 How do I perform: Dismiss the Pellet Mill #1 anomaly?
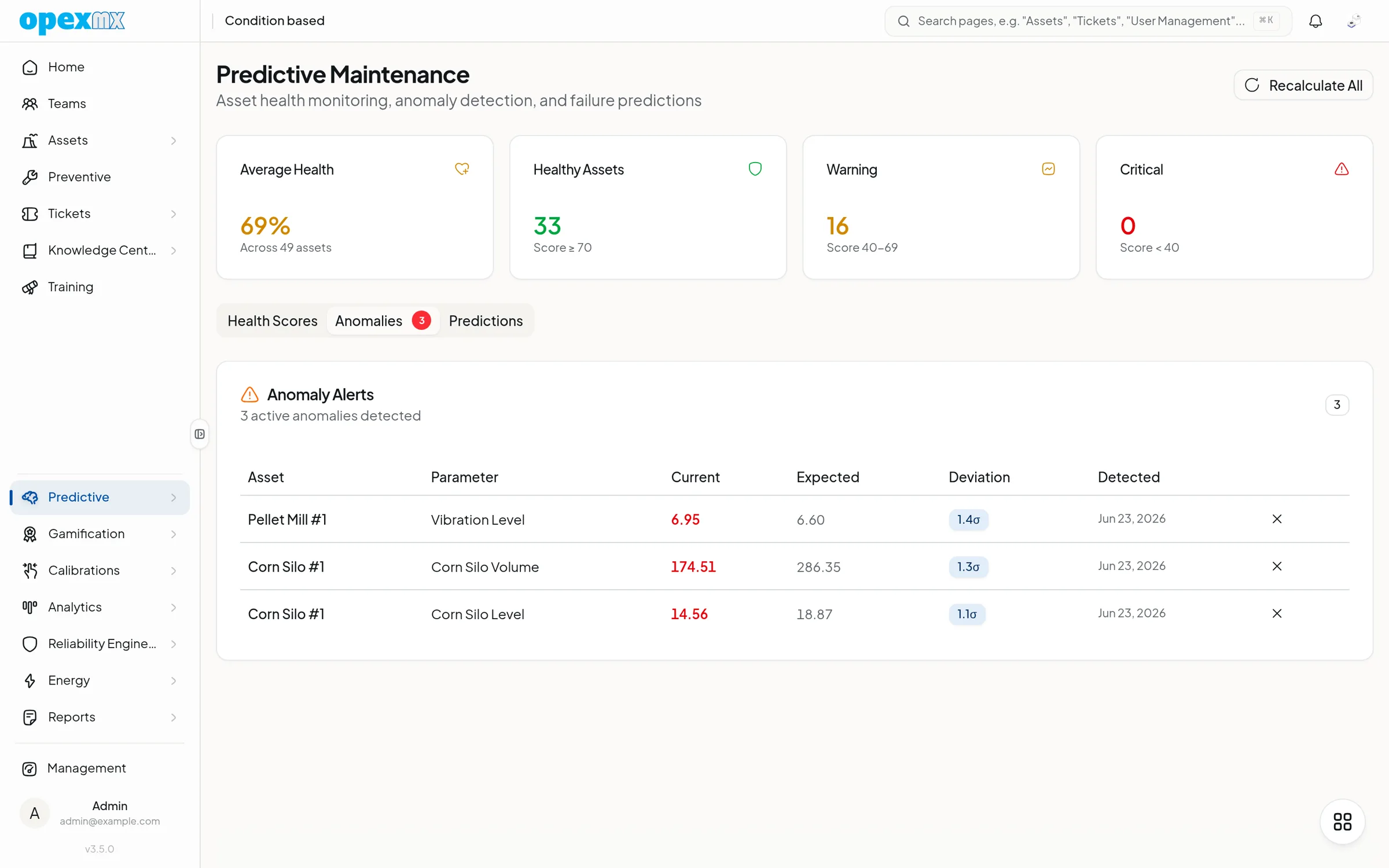tap(1277, 519)
